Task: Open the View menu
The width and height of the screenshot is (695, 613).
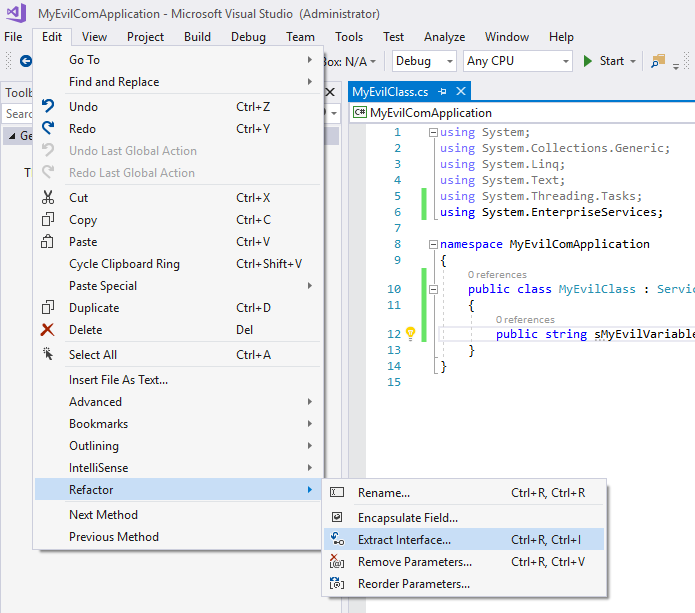Action: point(94,37)
